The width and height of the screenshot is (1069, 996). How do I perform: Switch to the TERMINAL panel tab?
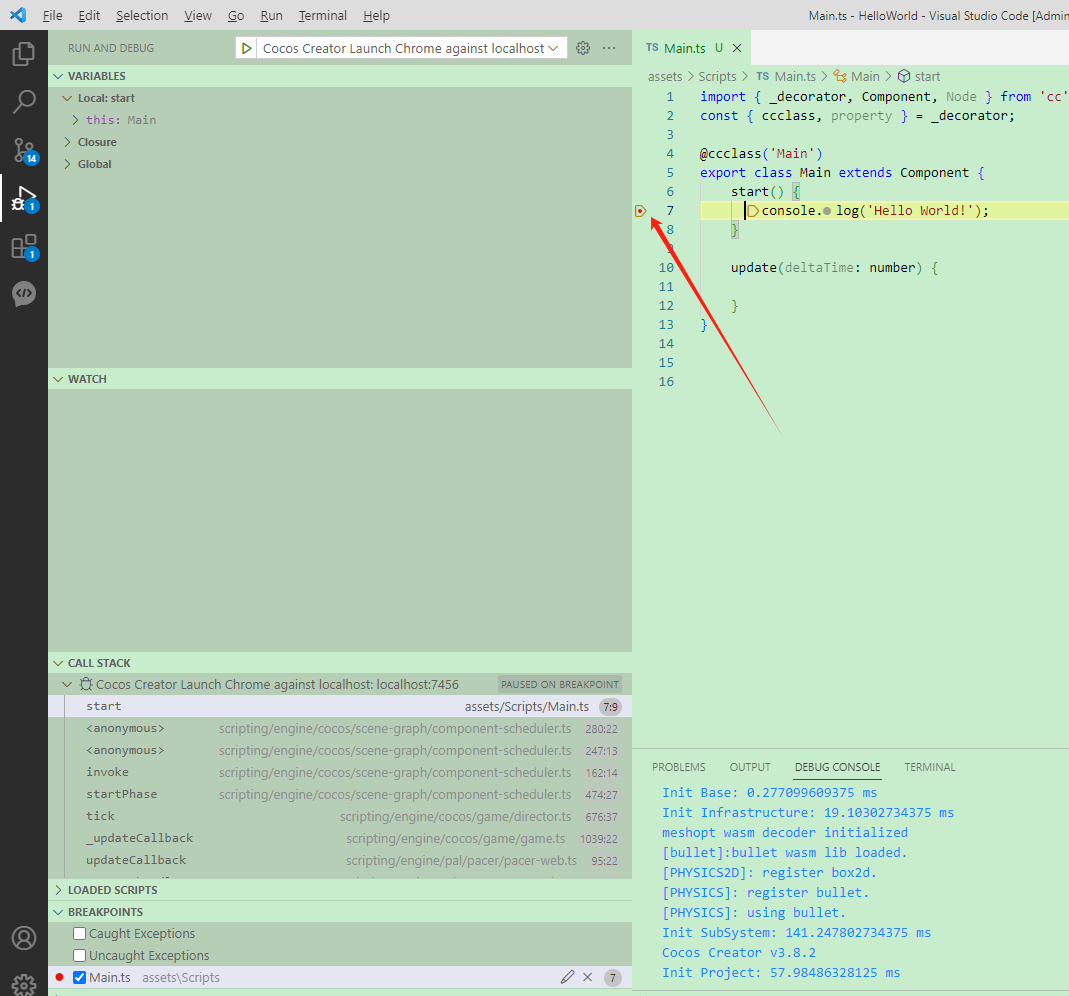[930, 767]
